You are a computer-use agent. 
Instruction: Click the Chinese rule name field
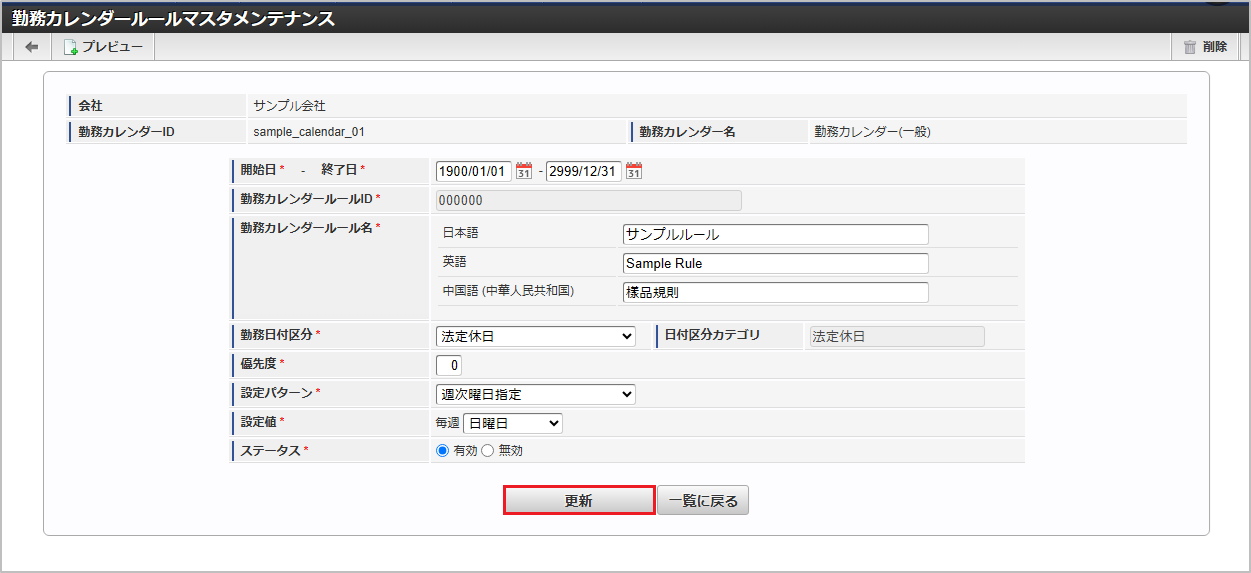(774, 292)
